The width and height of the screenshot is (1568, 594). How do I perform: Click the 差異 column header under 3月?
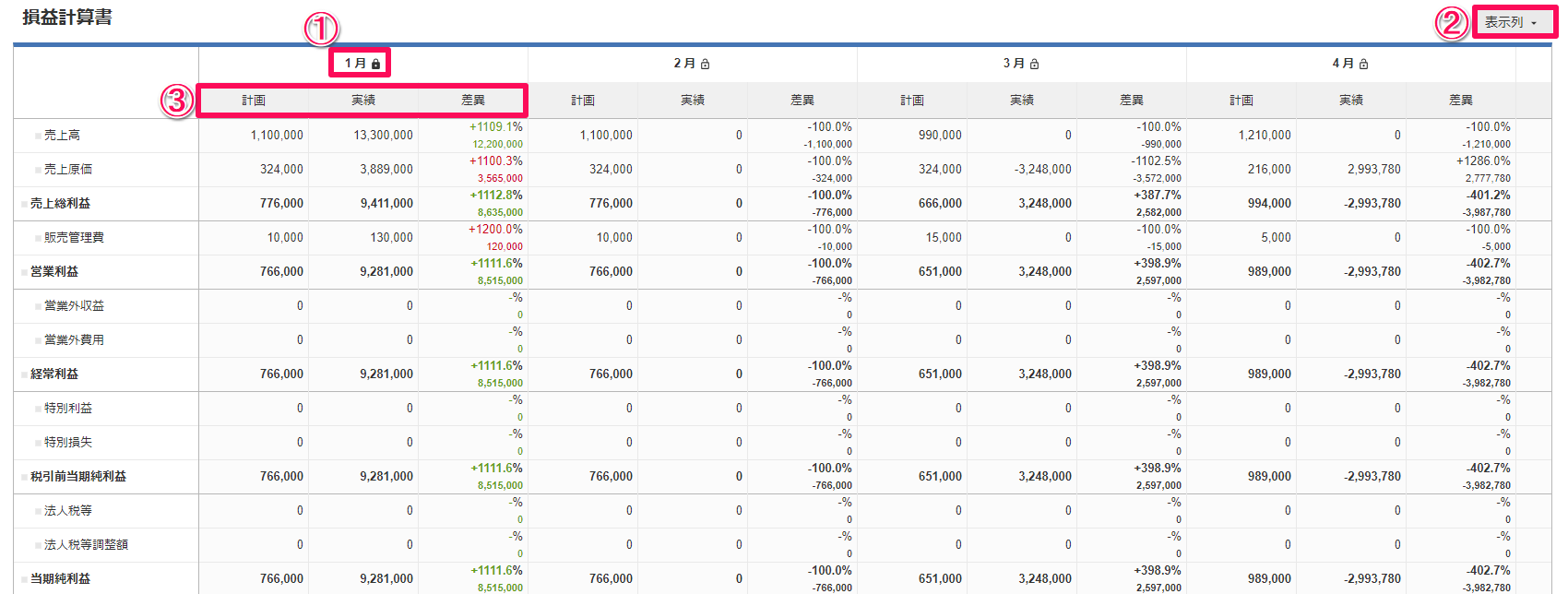pyautogui.click(x=1132, y=101)
